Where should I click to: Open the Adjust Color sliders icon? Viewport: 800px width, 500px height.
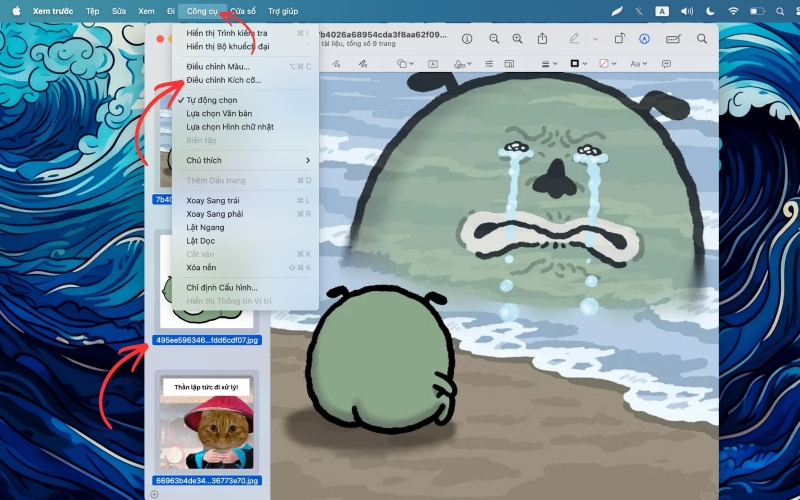point(489,64)
